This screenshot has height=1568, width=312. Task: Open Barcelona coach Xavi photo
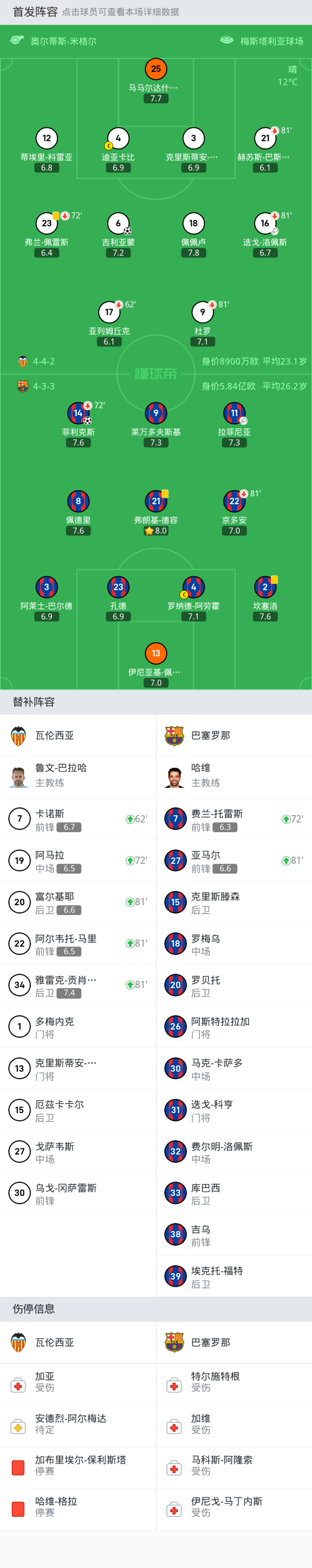(175, 777)
